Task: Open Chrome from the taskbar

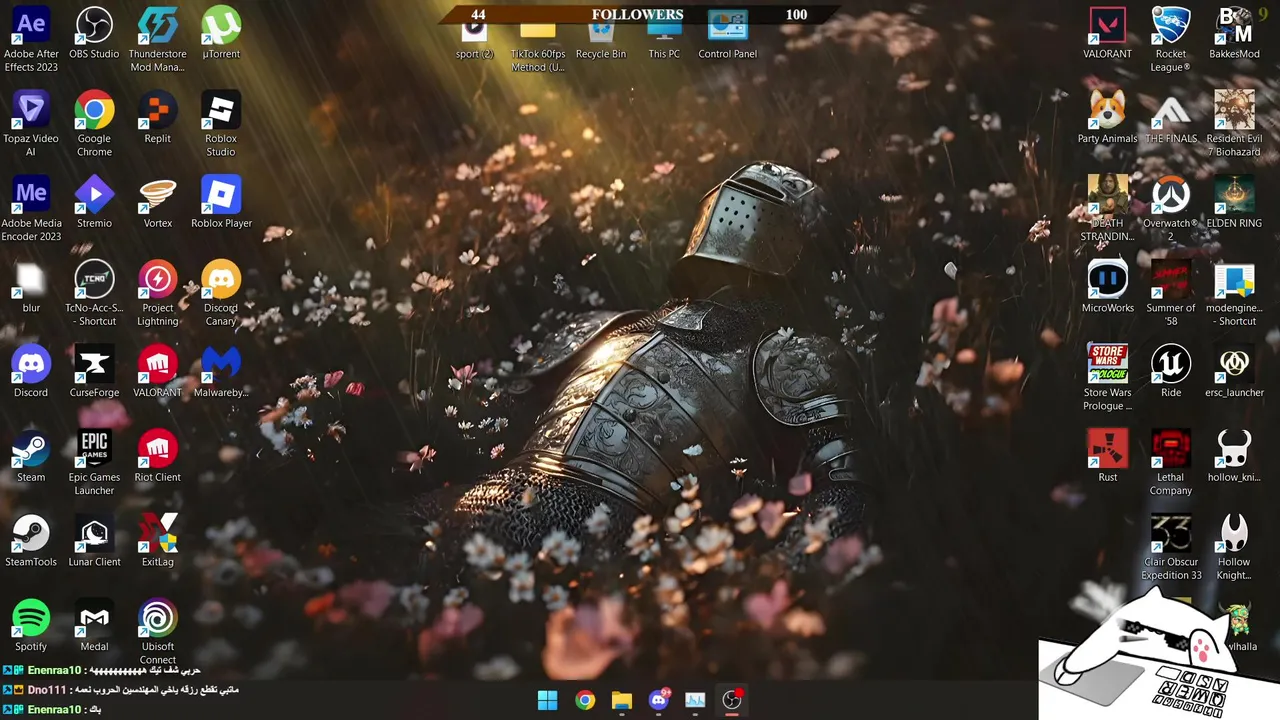Action: point(585,700)
